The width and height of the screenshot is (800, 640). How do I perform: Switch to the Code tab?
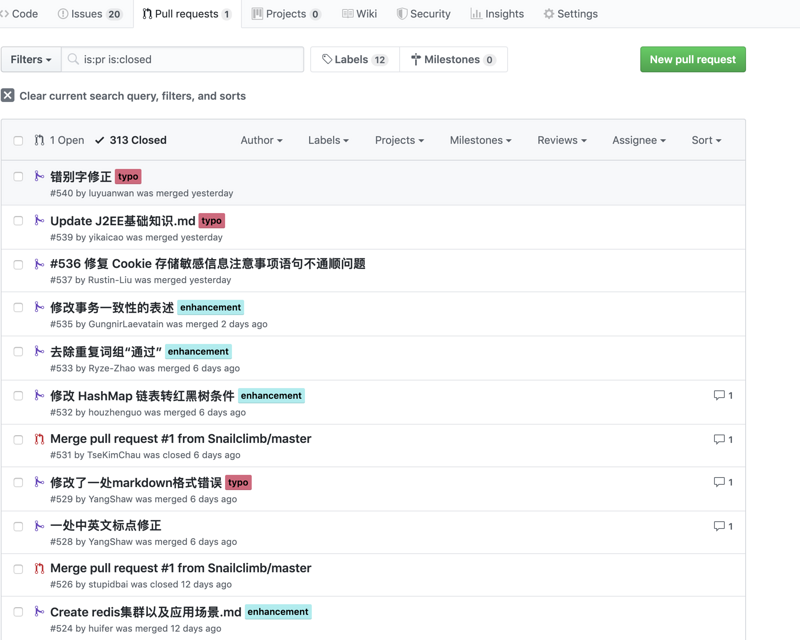19,14
